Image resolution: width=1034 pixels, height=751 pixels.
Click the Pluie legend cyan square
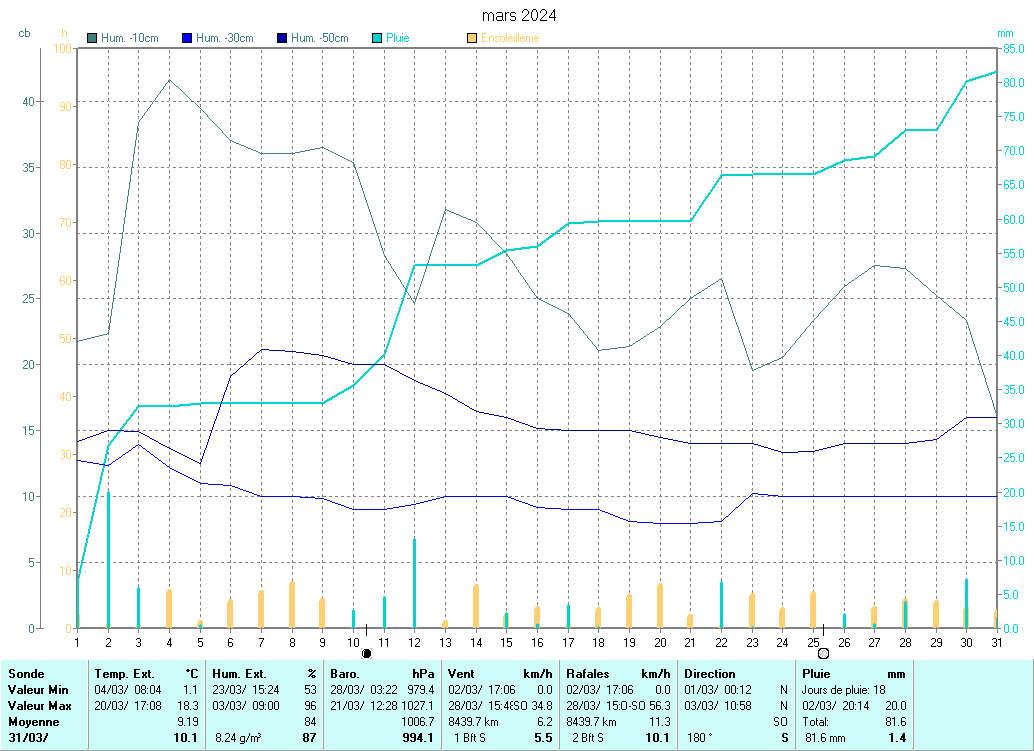tap(377, 38)
